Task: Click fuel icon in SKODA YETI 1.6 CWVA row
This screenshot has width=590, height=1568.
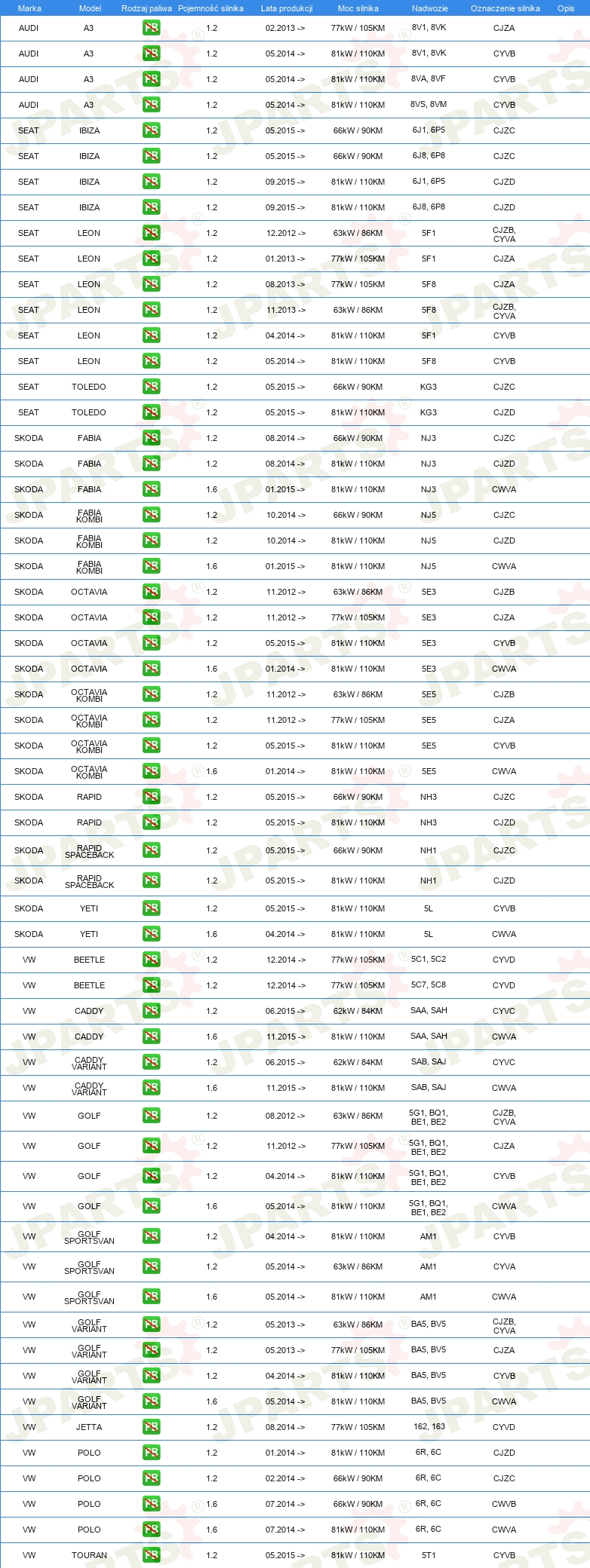Action: click(151, 934)
